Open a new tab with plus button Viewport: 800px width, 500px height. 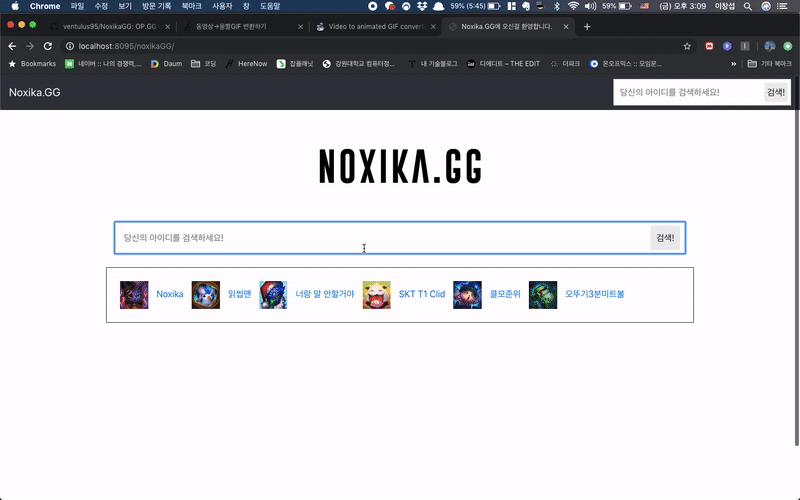587,27
